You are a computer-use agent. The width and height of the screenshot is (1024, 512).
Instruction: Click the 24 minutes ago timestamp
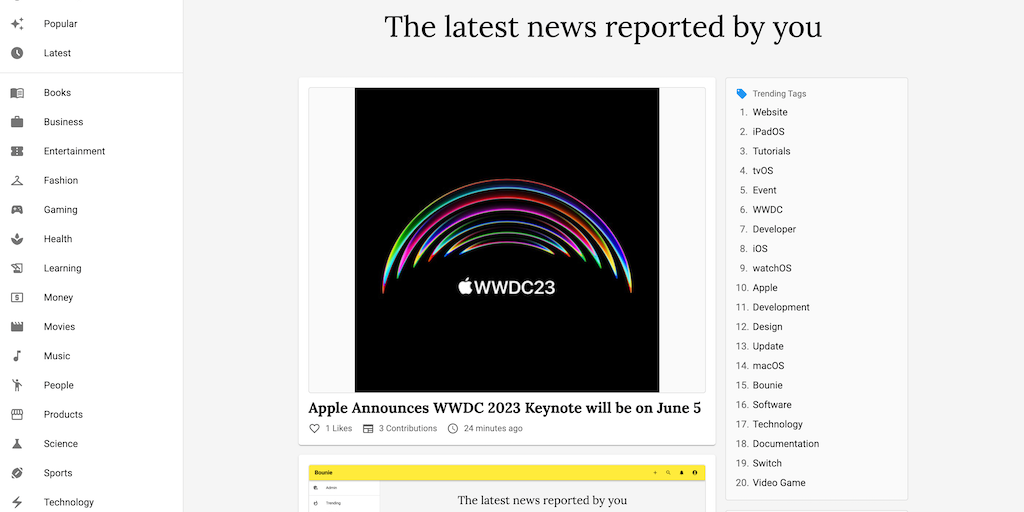click(x=493, y=428)
